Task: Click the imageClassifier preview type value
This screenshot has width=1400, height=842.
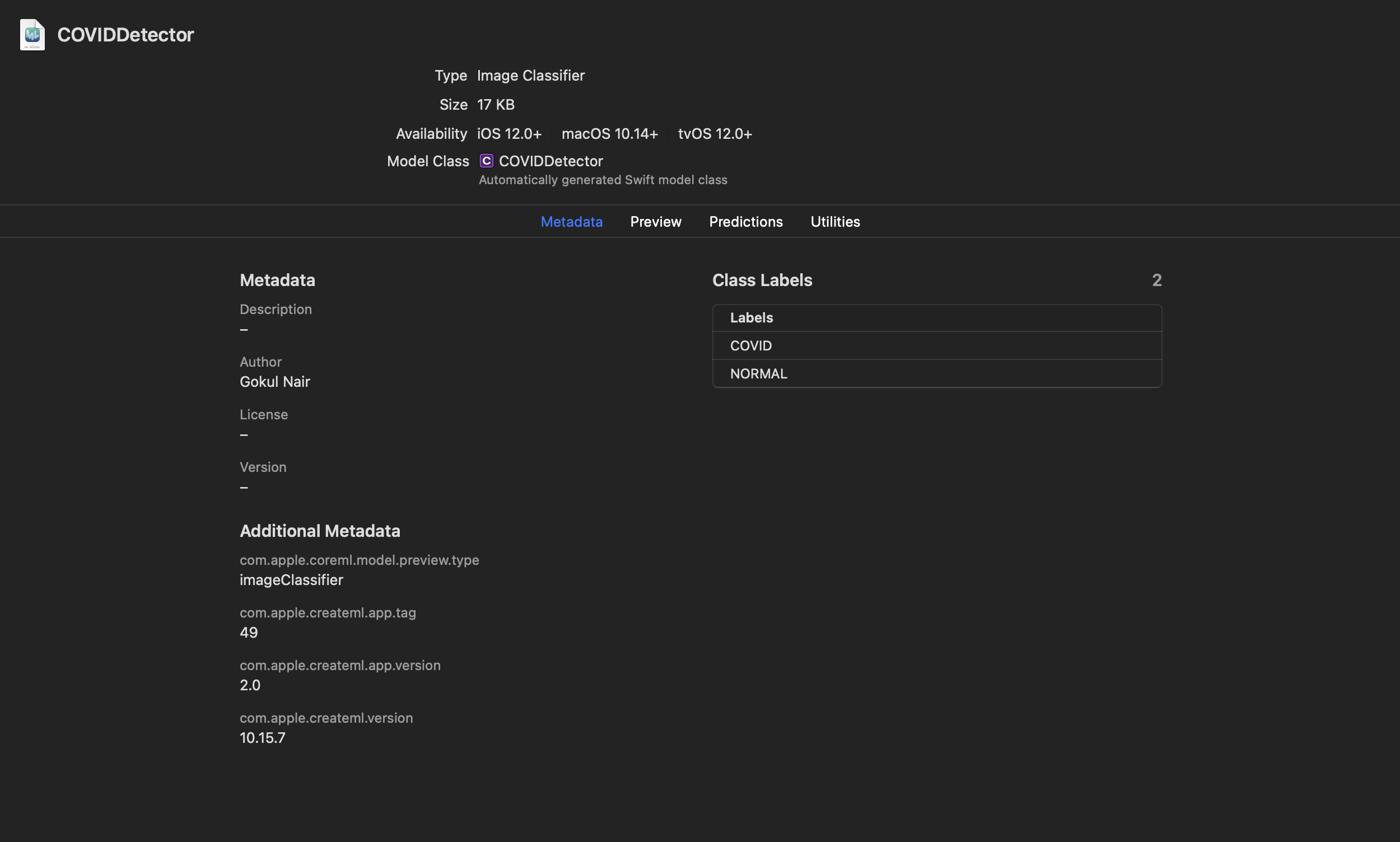Action: (x=291, y=580)
